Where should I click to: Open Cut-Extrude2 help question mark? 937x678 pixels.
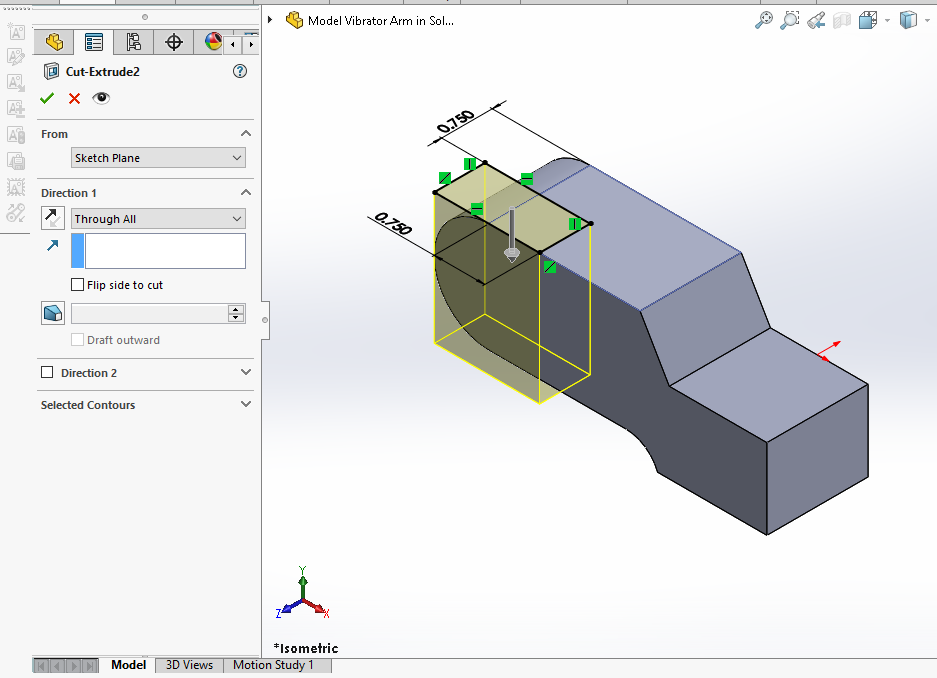click(239, 72)
